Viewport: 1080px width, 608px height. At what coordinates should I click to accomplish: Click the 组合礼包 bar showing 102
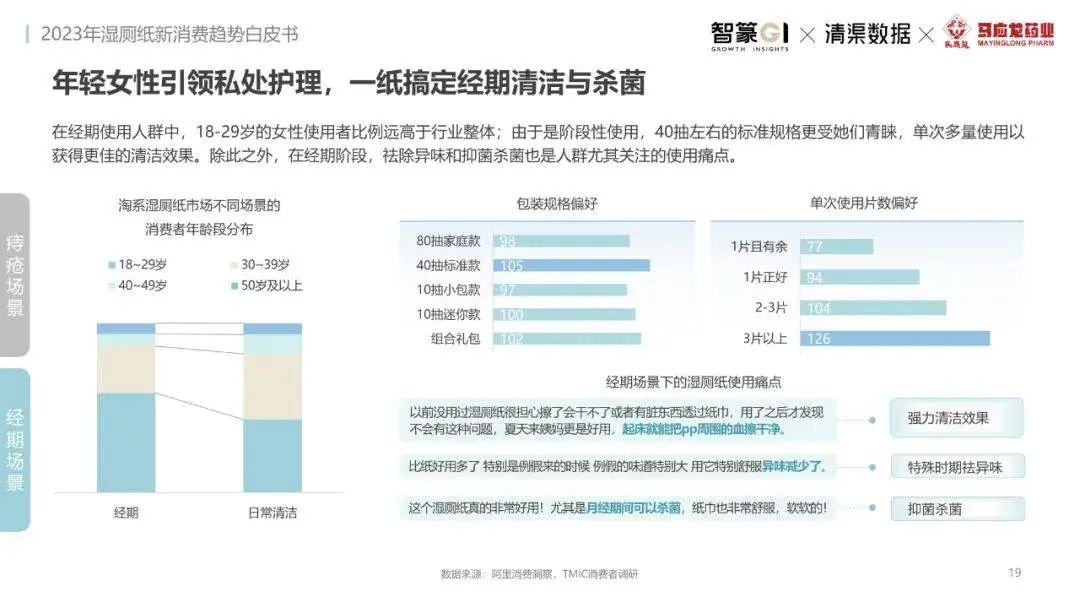566,339
